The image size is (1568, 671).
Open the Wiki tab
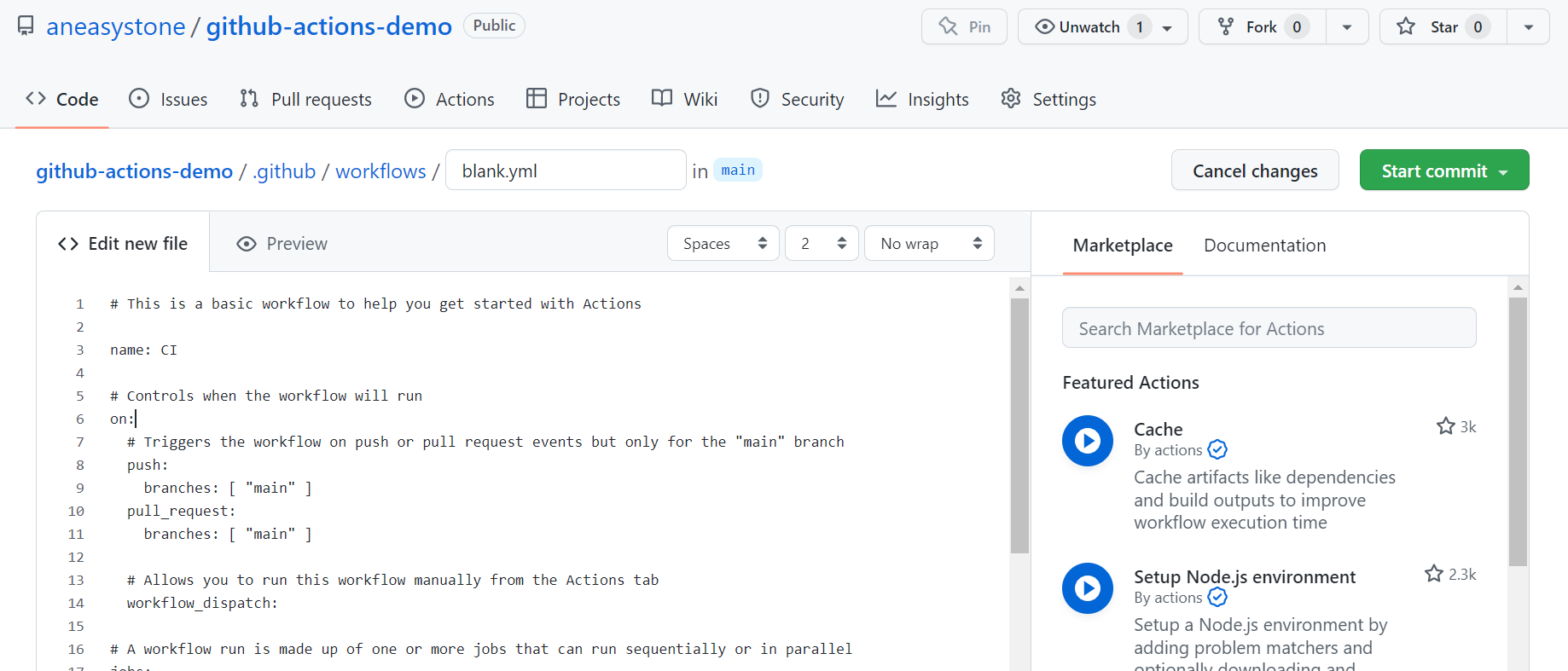point(685,99)
